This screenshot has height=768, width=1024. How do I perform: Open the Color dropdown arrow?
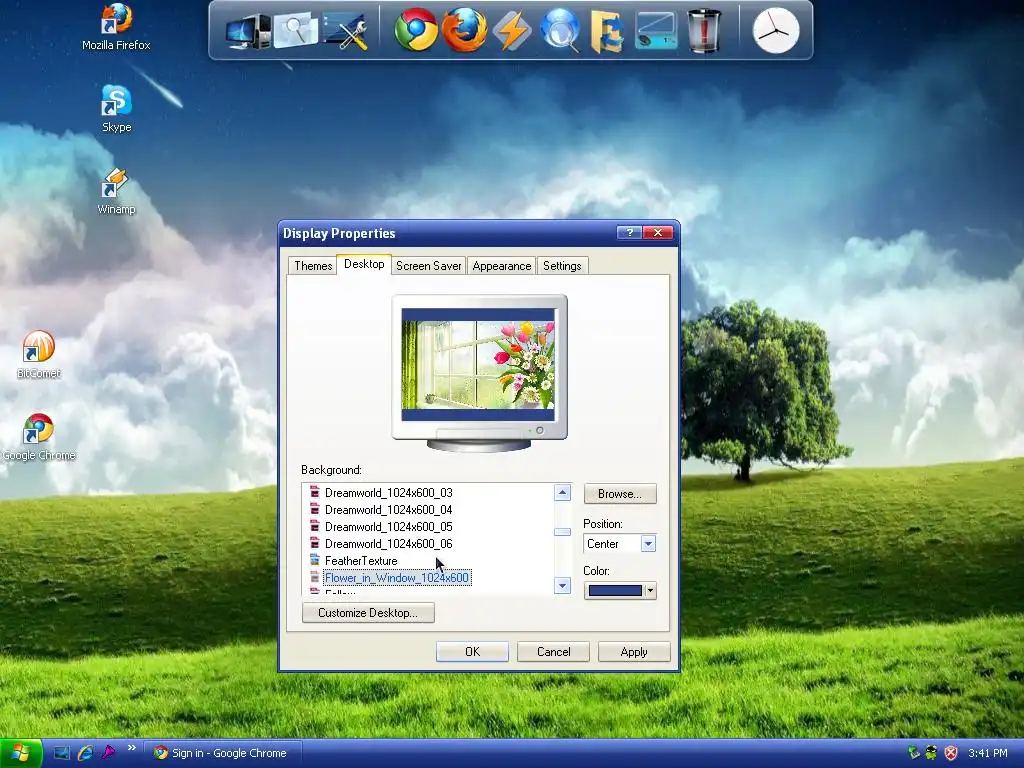coord(650,590)
